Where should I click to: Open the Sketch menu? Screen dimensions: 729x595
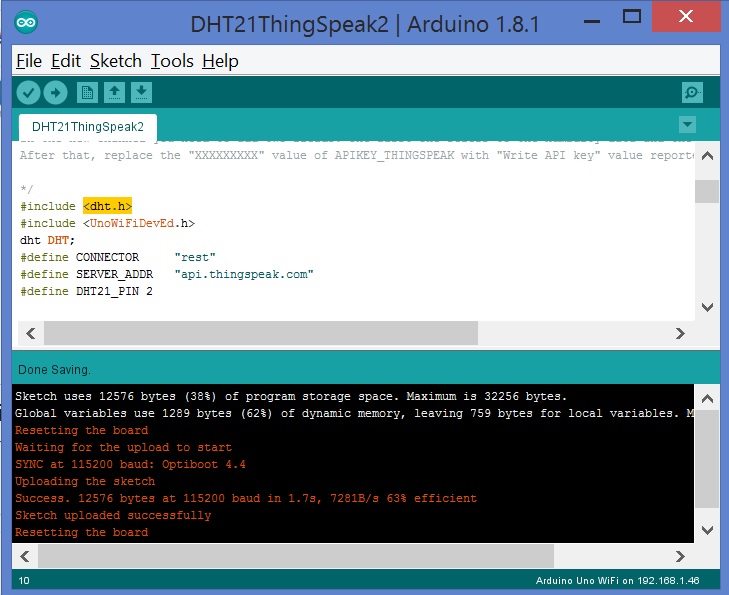point(116,61)
